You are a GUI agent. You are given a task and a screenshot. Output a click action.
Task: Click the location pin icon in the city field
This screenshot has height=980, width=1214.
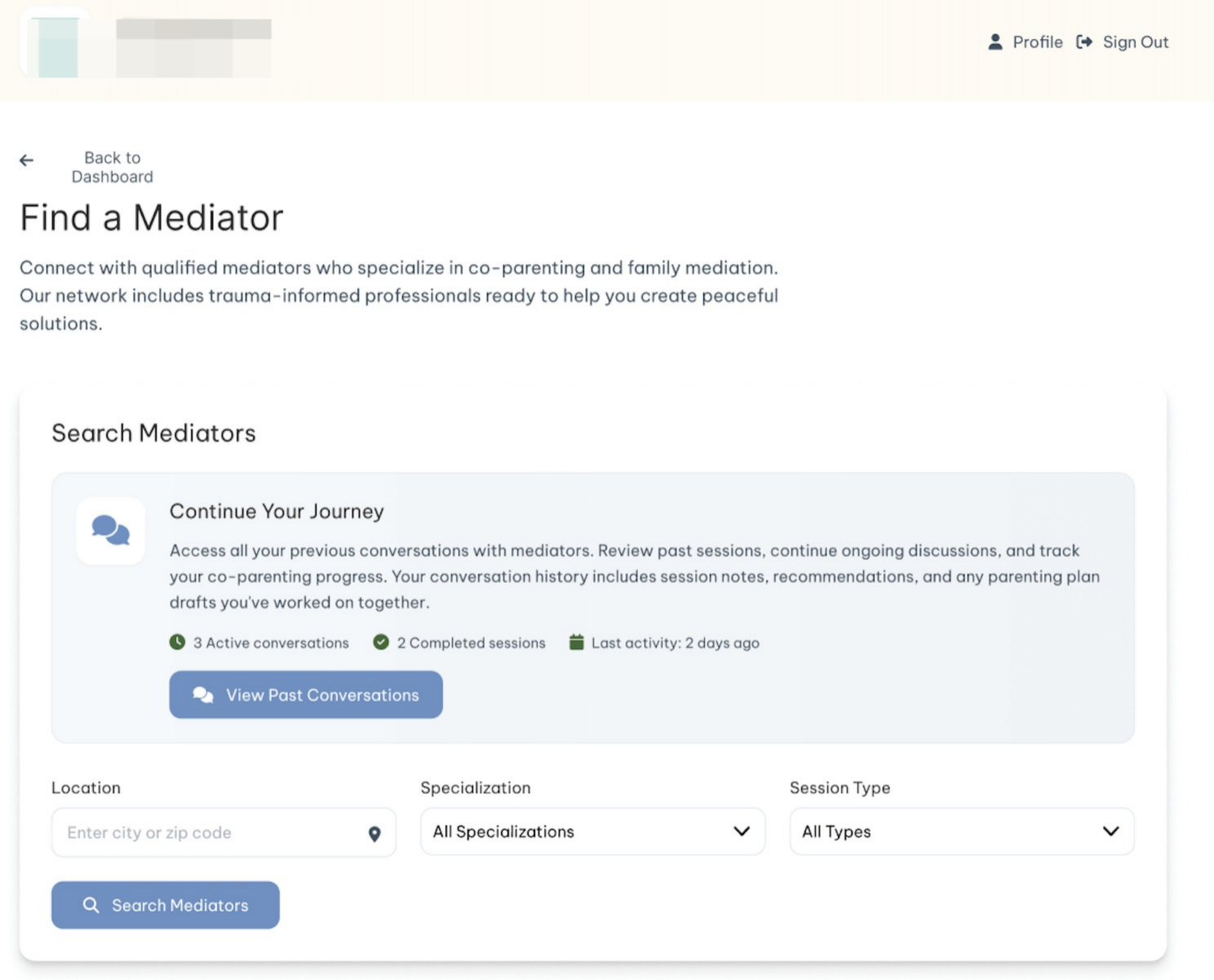tap(374, 833)
